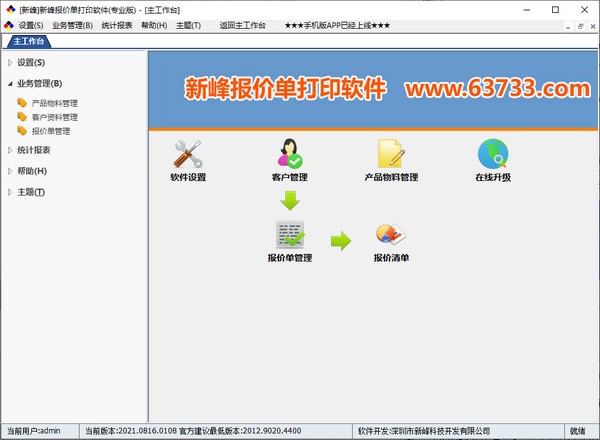Expand the 设置(S) tree node
The height and width of the screenshot is (440, 600).
[10, 63]
